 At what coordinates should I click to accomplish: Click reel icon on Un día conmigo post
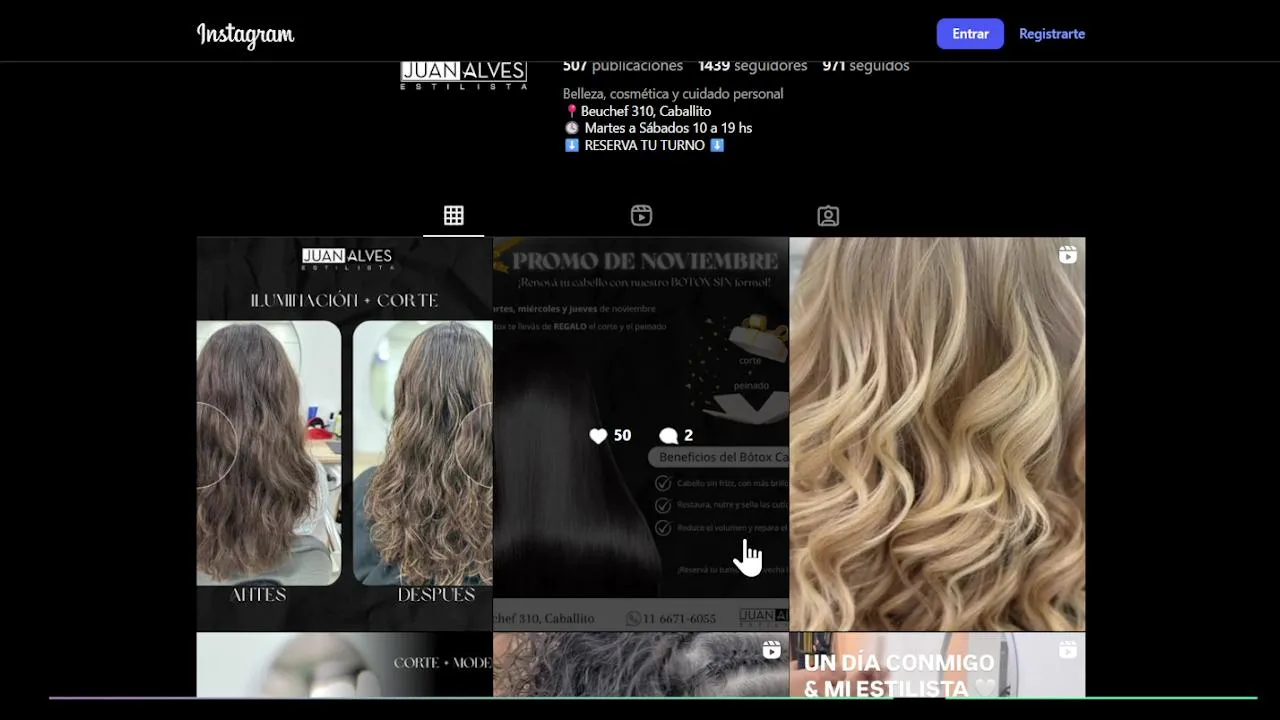click(1068, 650)
